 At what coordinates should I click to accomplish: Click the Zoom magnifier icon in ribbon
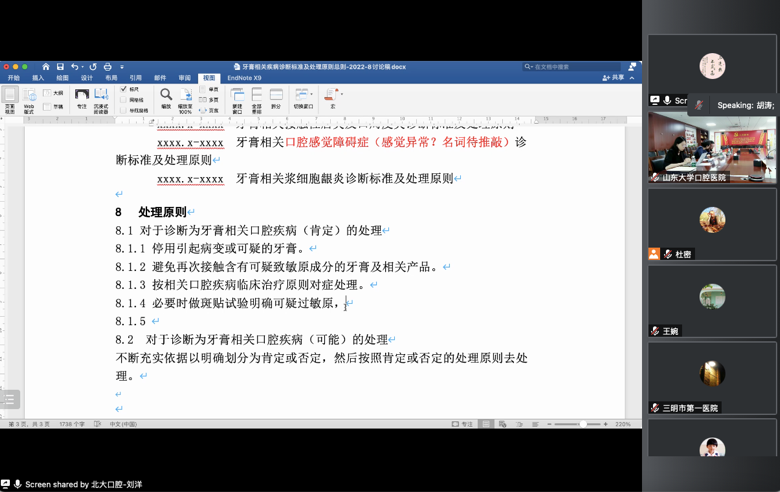coord(166,94)
